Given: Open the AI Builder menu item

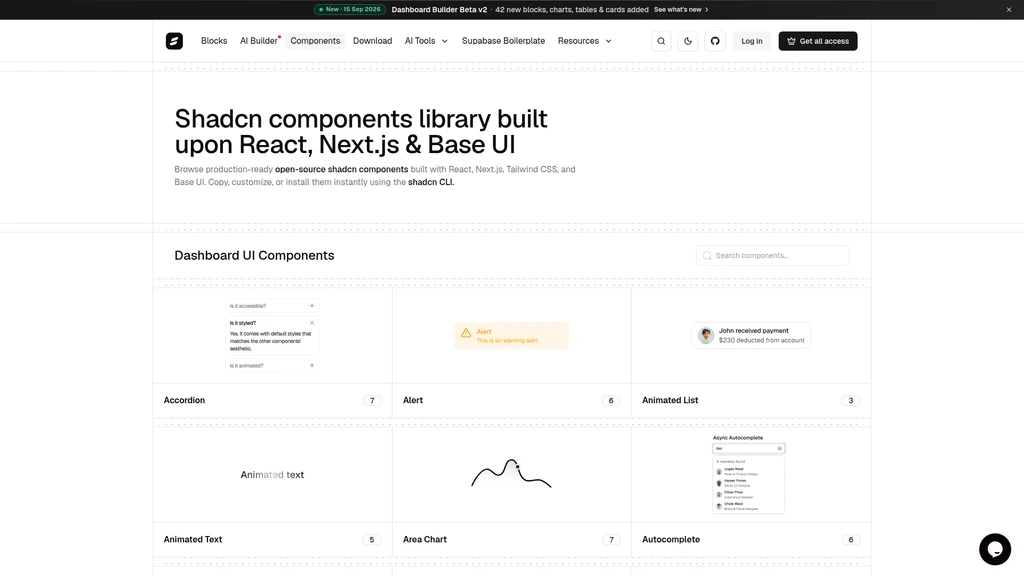Looking at the screenshot, I should tap(259, 41).
